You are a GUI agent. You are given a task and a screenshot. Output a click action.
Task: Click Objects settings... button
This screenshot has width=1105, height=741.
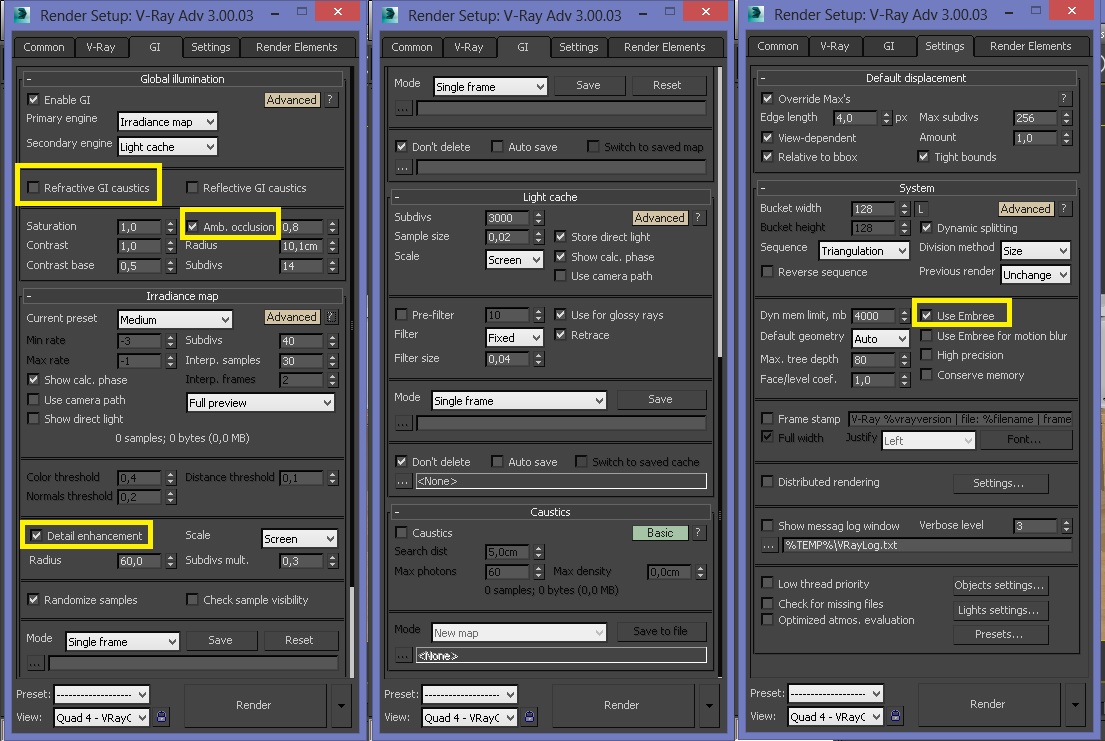point(999,585)
